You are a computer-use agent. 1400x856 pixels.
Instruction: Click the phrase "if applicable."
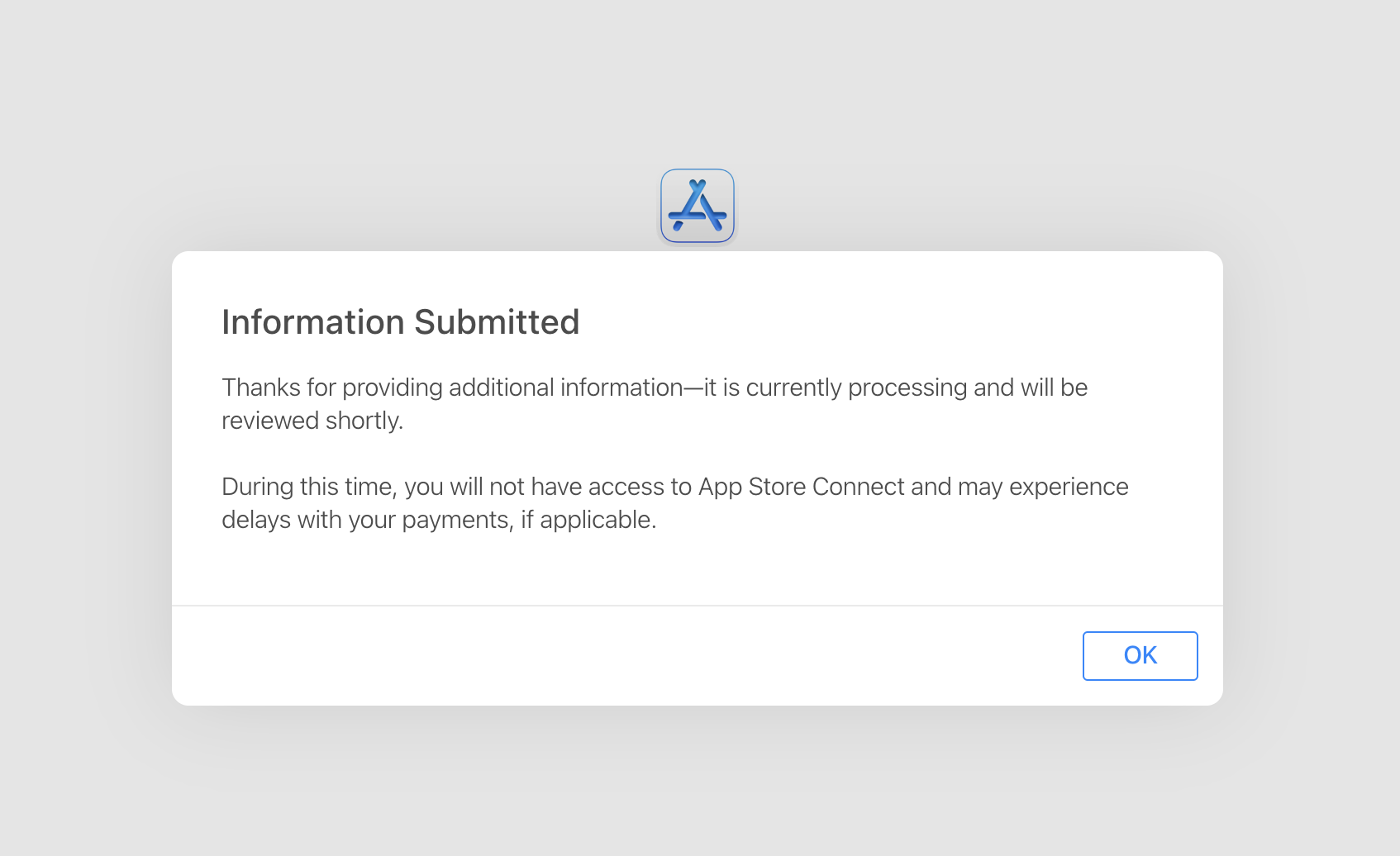point(588,520)
